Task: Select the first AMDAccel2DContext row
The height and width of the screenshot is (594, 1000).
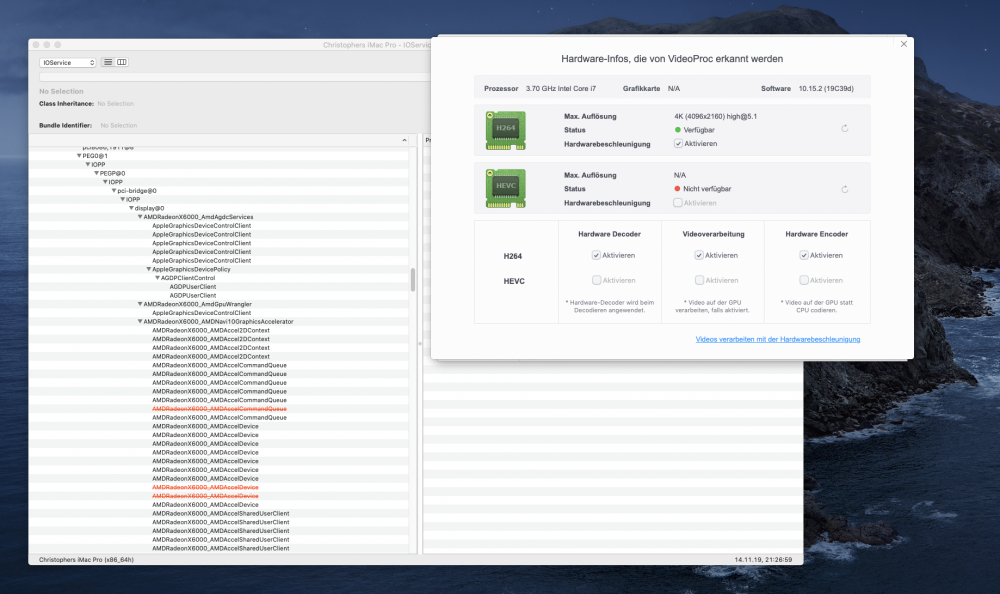Action: (x=210, y=330)
